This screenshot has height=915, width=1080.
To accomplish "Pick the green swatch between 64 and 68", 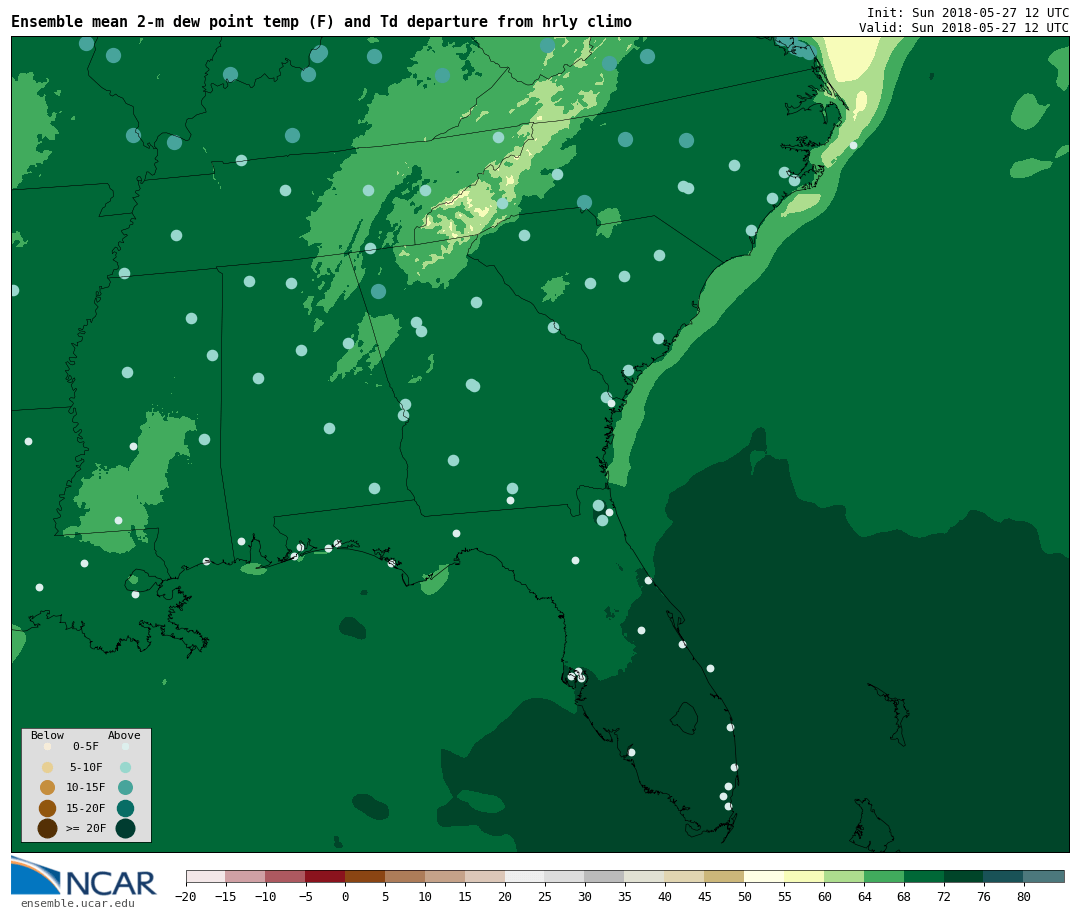I will [884, 876].
